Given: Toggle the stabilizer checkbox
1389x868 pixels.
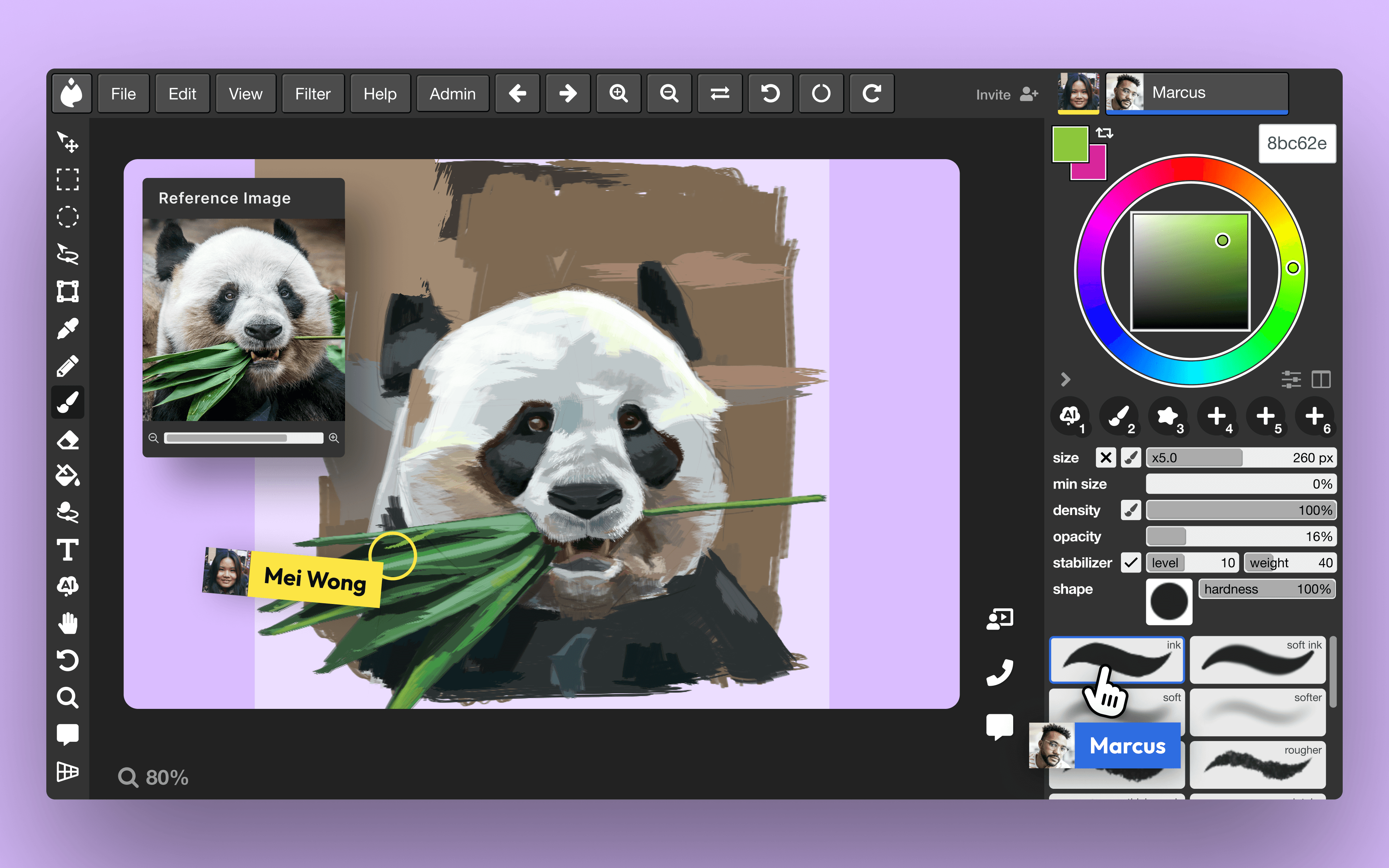Looking at the screenshot, I should pos(1131,563).
